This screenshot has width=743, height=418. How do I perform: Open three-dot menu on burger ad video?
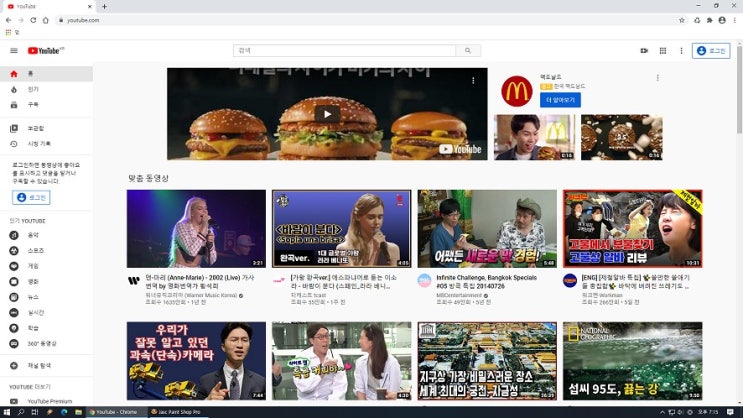[x=473, y=81]
